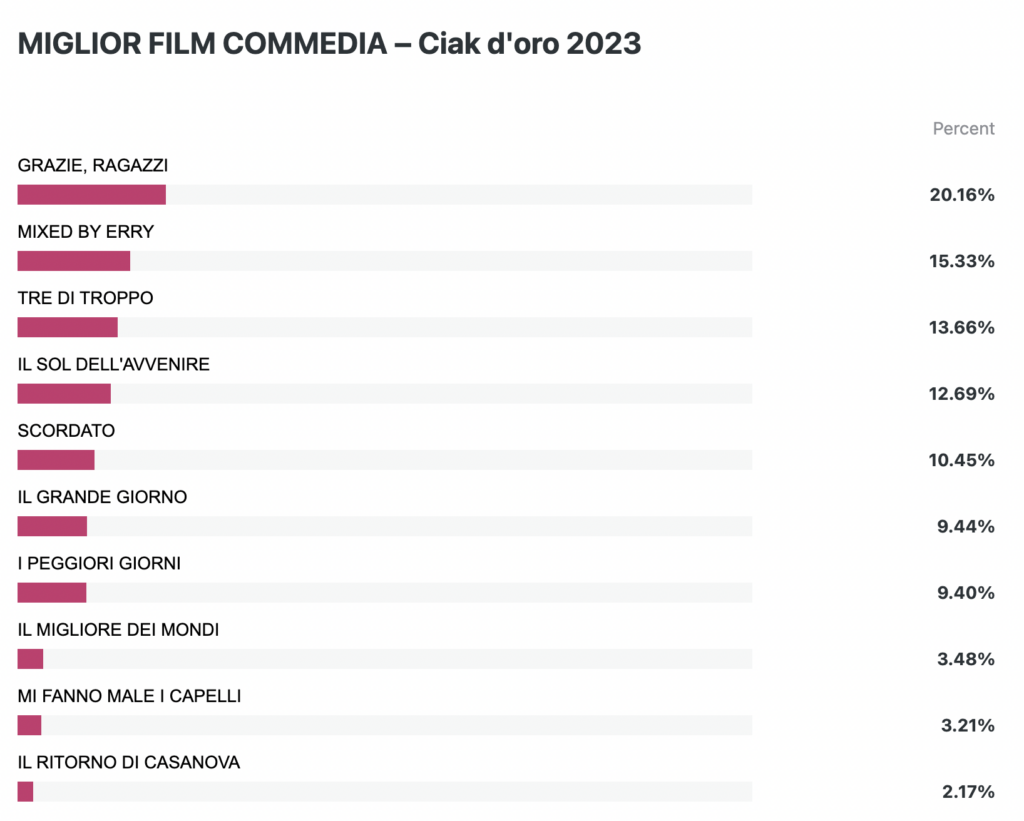Click the SCORDATO progress bar
Viewport: 1024px width, 821px height.
point(385,460)
